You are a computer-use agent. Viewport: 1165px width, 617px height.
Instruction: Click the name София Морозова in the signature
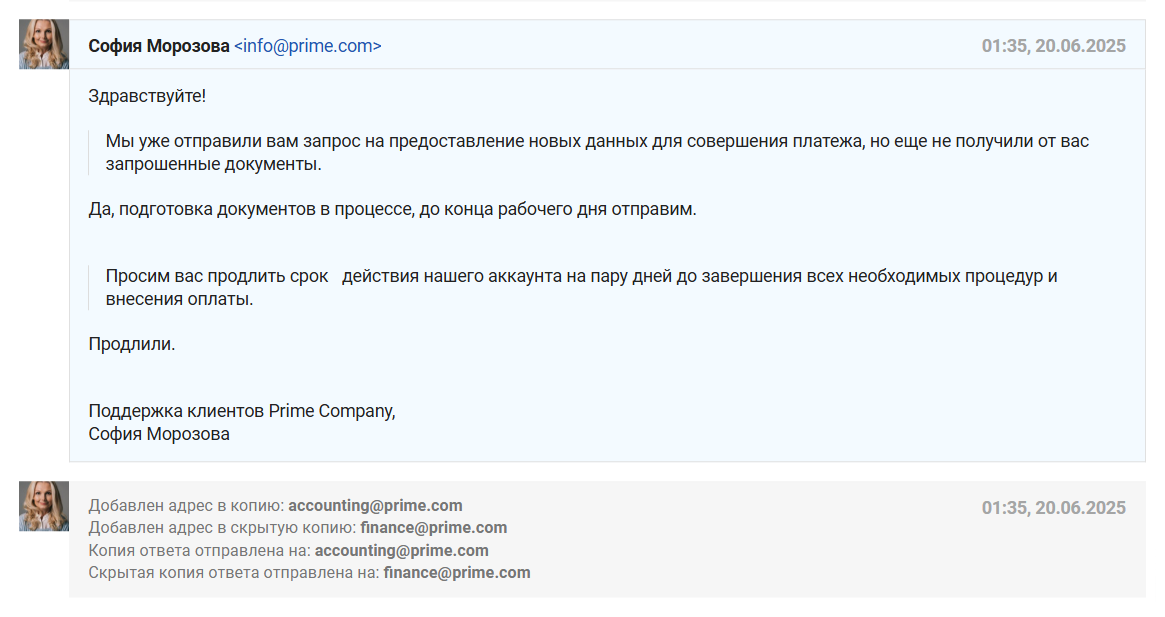point(158,434)
